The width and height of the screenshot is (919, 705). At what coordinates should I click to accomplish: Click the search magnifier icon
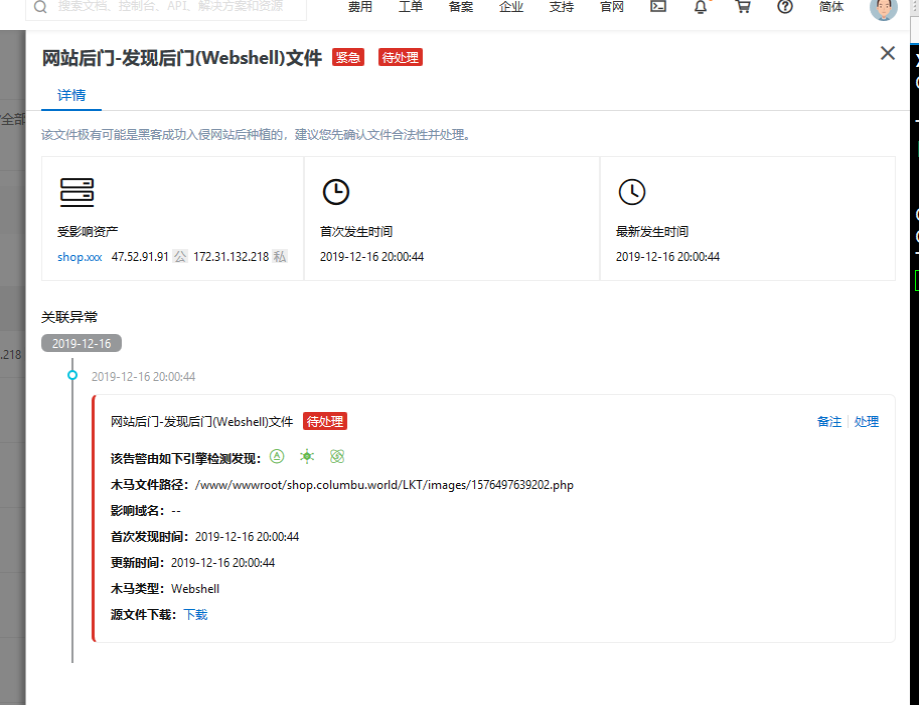coord(41,6)
